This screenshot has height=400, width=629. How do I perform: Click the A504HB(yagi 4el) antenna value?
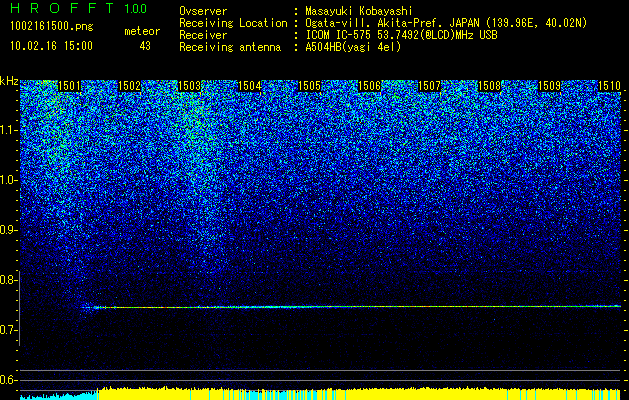[353, 47]
